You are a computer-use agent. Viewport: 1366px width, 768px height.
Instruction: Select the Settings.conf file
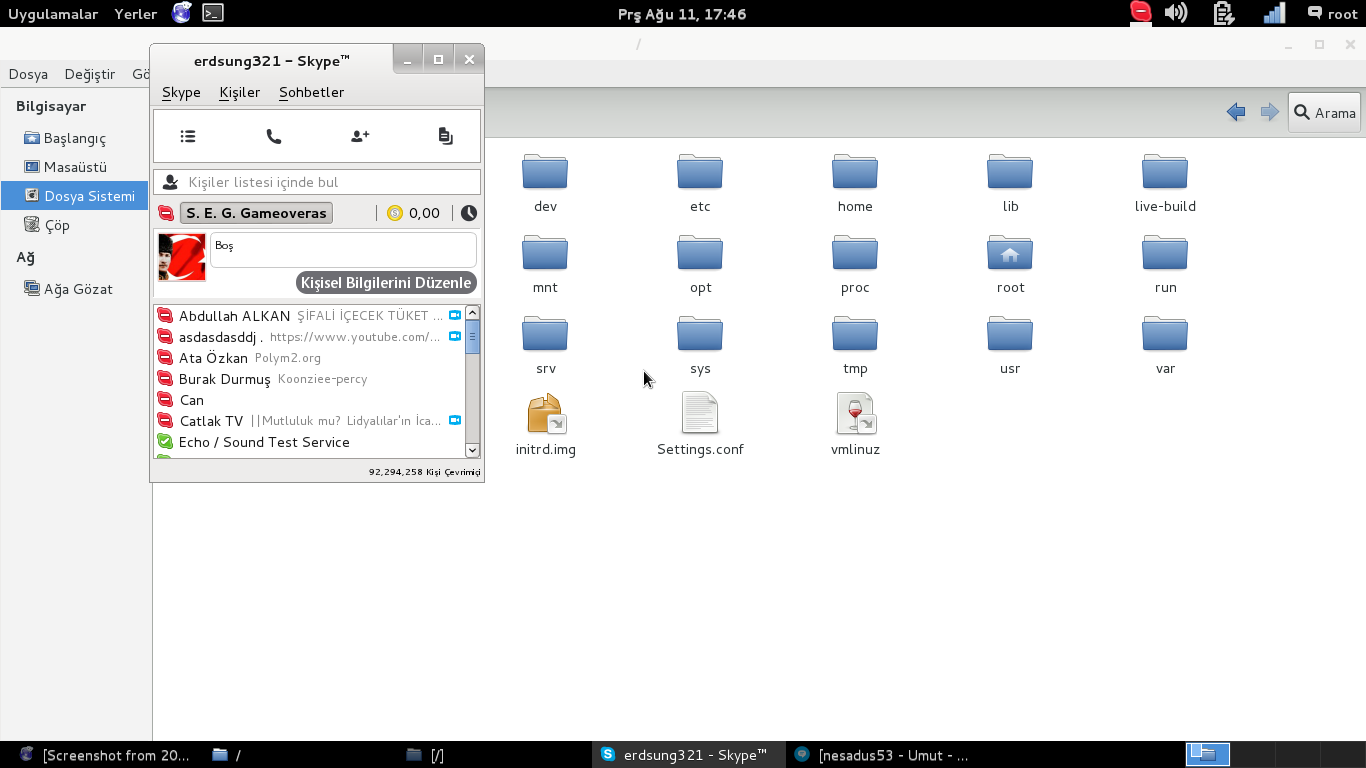click(700, 425)
